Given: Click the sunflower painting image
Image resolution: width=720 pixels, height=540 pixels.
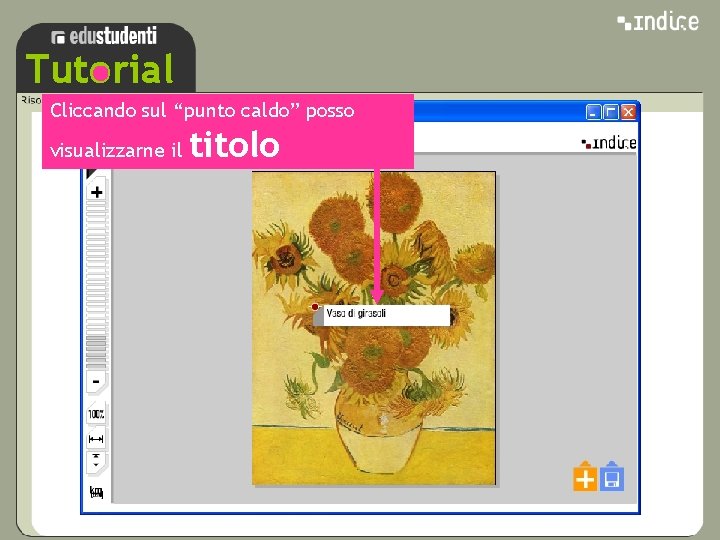Looking at the screenshot, I should click(374, 328).
